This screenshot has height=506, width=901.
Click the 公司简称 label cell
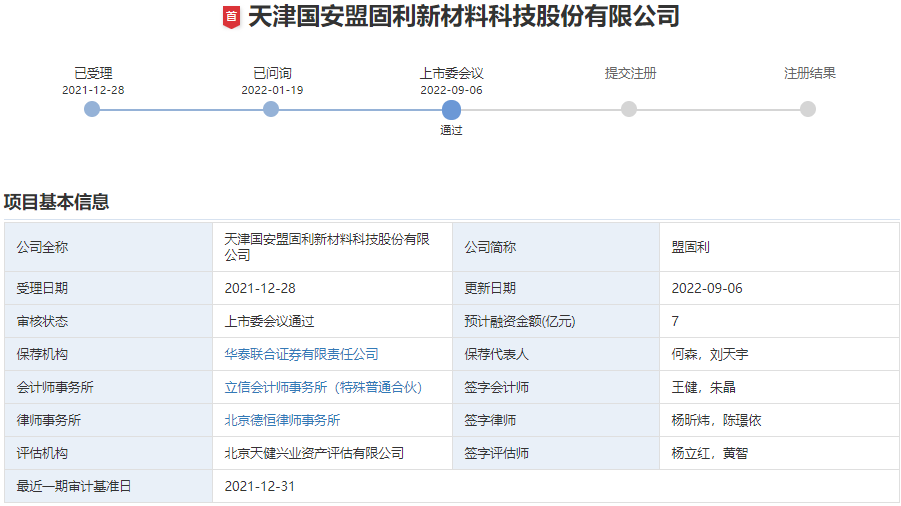[x=556, y=248]
